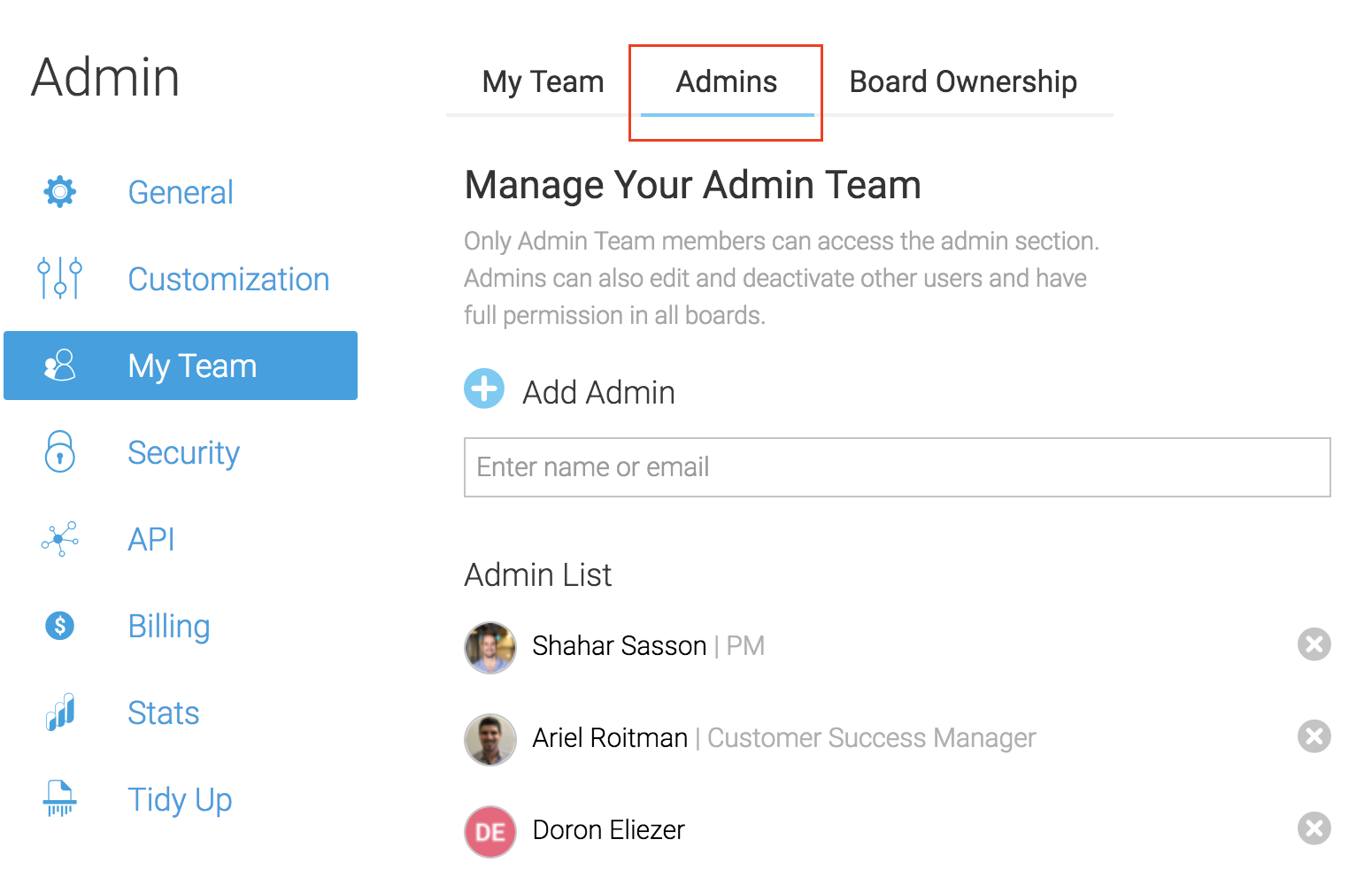The image size is (1372, 878).
Task: Switch to the My Team tab
Action: click(543, 82)
